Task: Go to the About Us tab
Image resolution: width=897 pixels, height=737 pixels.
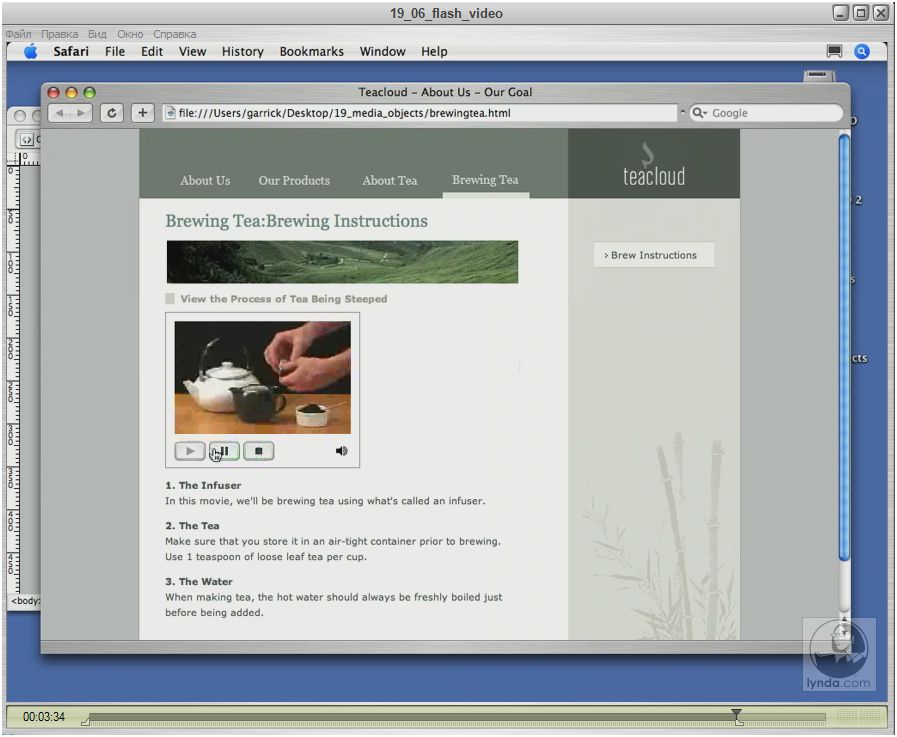Action: point(205,180)
